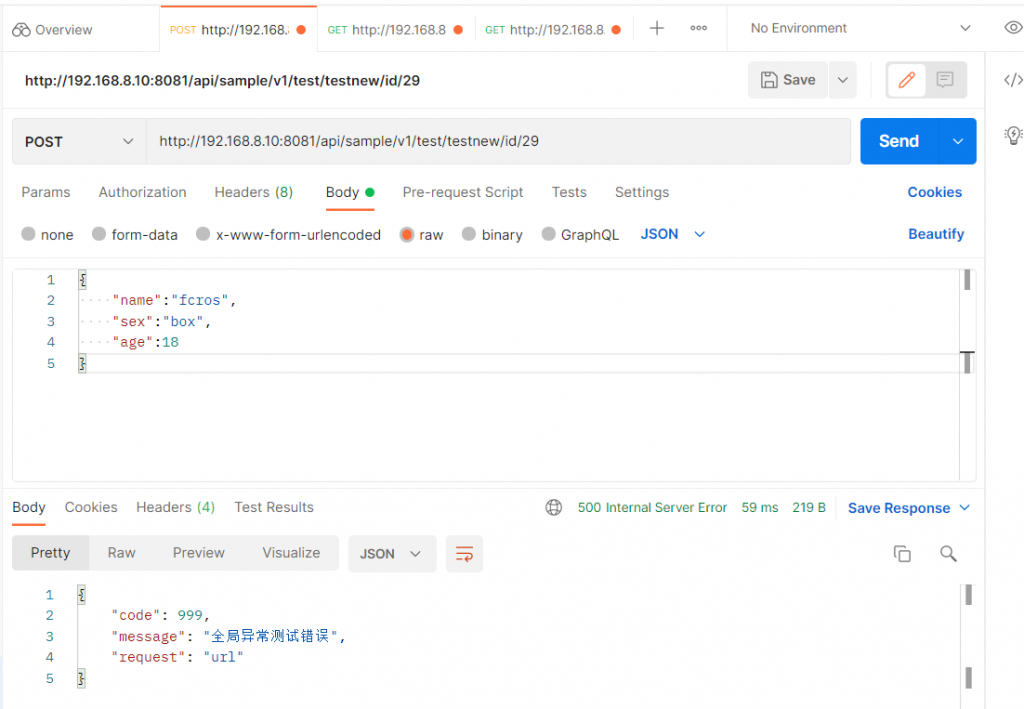Open the second GET request tab
1024x709 pixels.
(x=552, y=29)
